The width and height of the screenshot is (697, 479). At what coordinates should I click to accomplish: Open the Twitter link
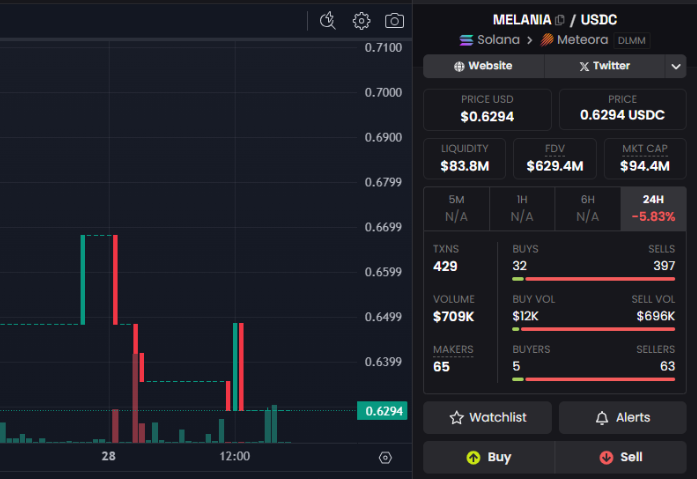(x=605, y=66)
